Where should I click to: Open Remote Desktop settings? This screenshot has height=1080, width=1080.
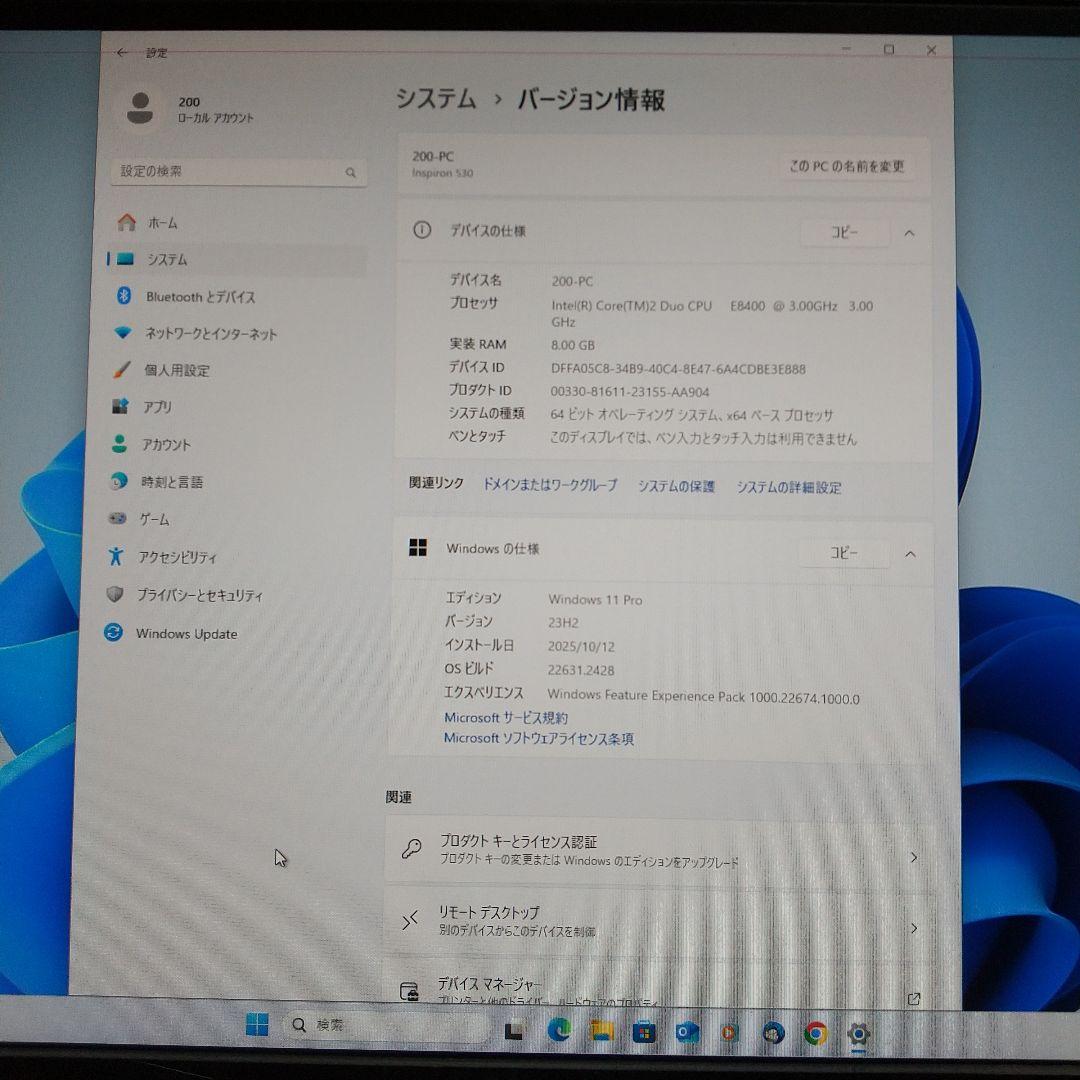coord(659,921)
